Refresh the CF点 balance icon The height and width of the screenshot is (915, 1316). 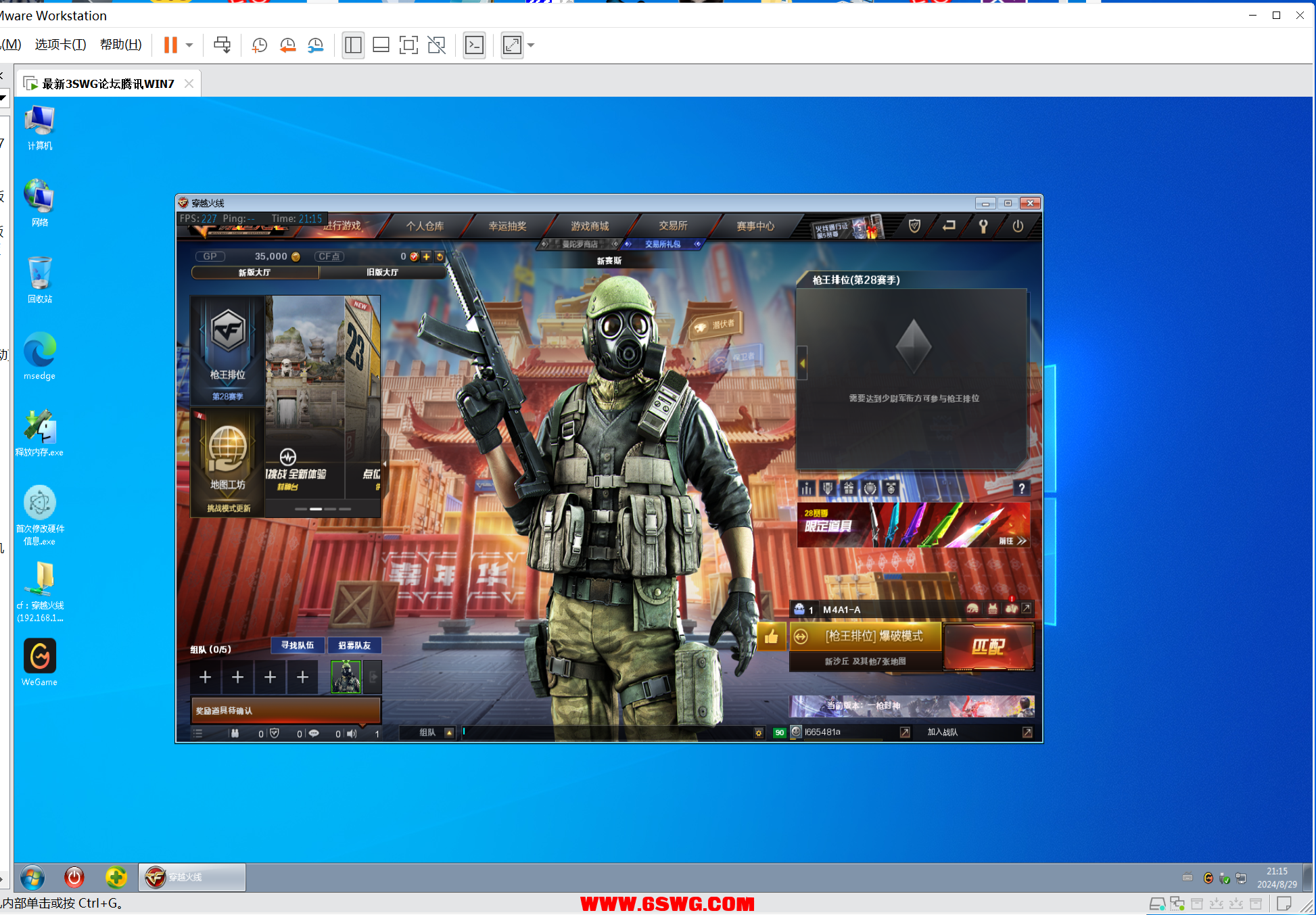click(440, 256)
